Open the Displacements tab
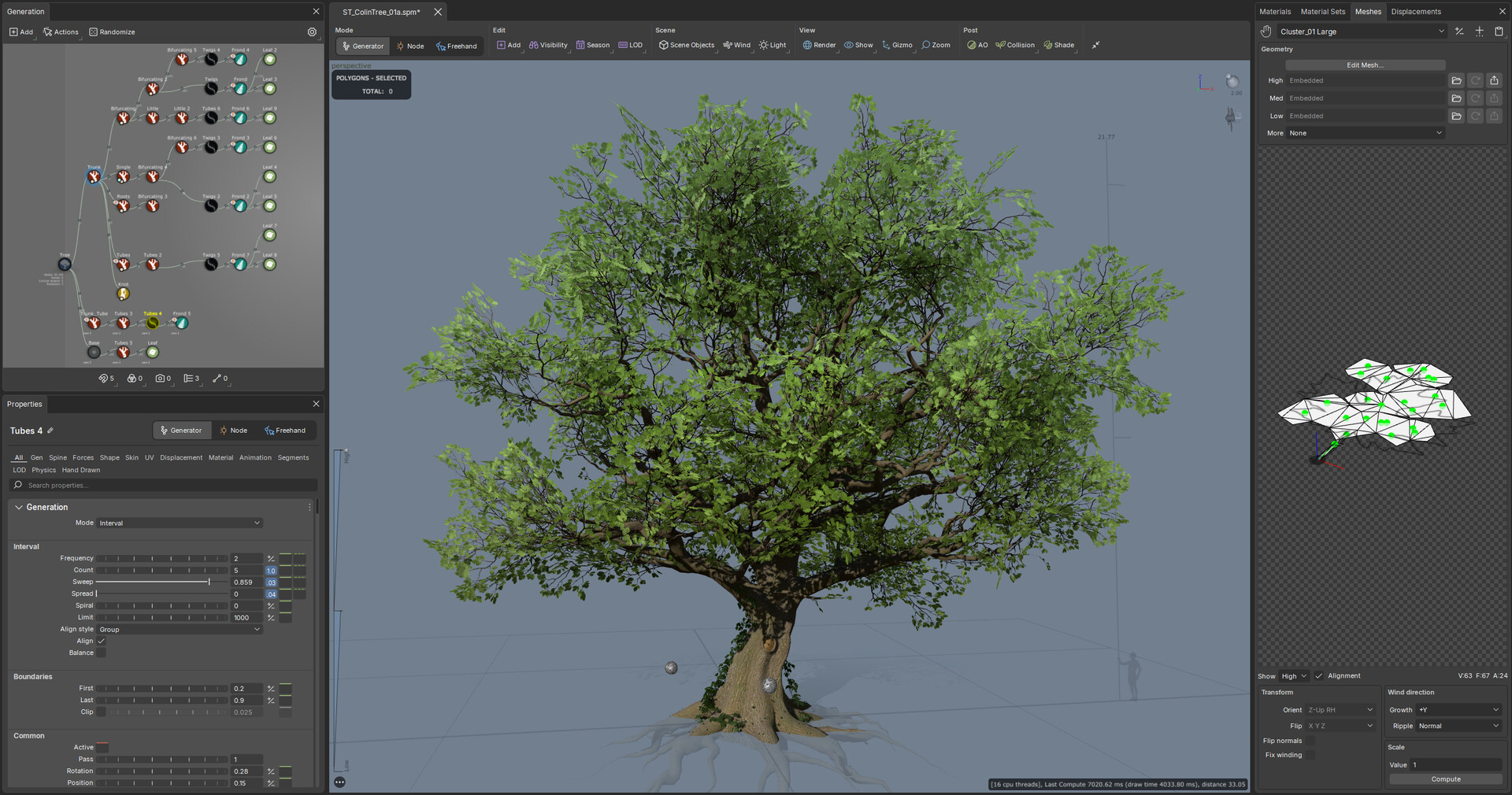Screen dimensions: 1512x795 (x=1415, y=12)
